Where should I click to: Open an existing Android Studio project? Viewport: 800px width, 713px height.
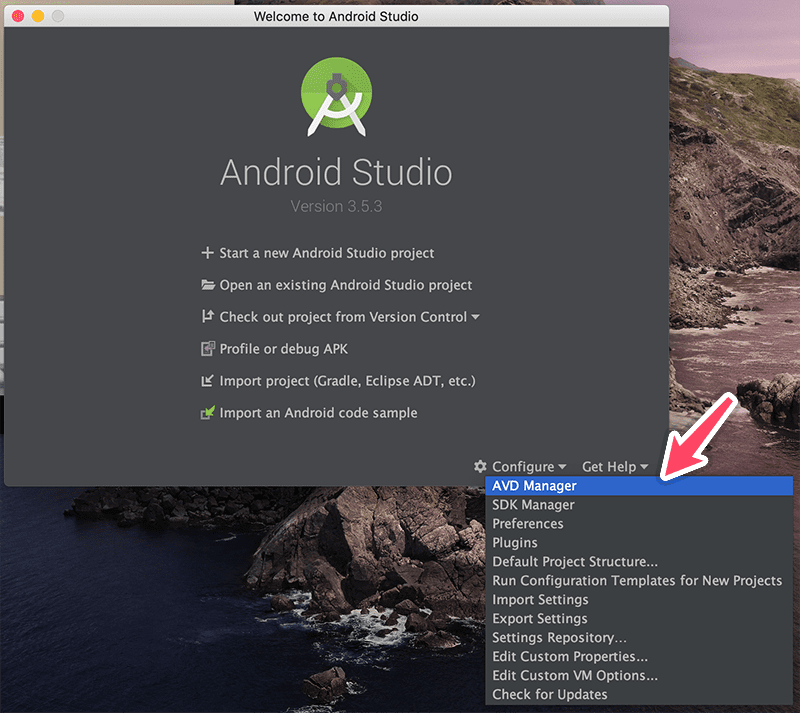(345, 285)
